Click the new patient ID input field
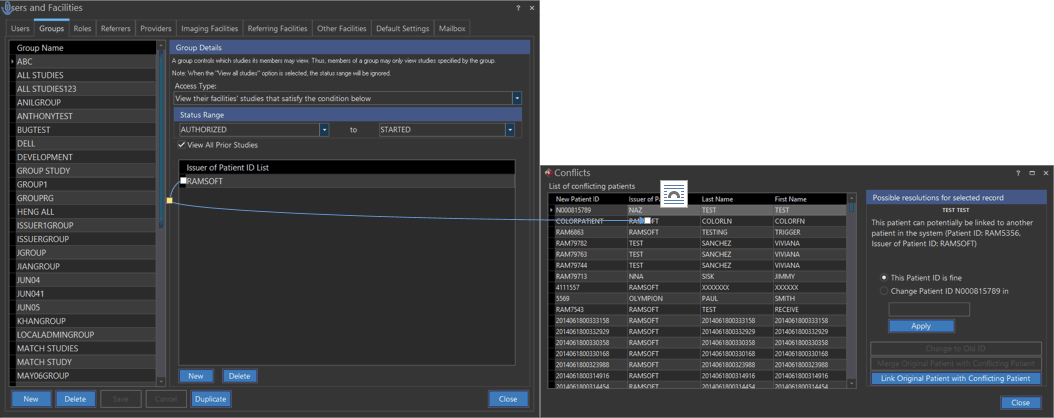The height and width of the screenshot is (418, 1054). coord(928,310)
